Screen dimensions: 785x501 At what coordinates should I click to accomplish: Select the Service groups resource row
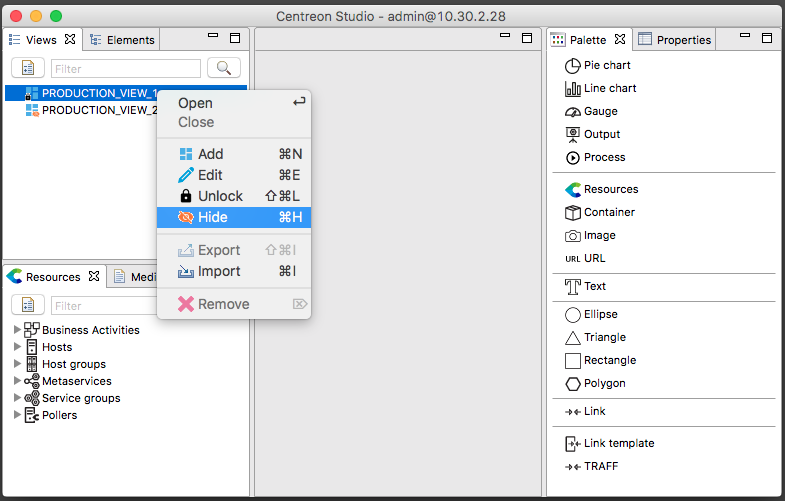click(72, 398)
